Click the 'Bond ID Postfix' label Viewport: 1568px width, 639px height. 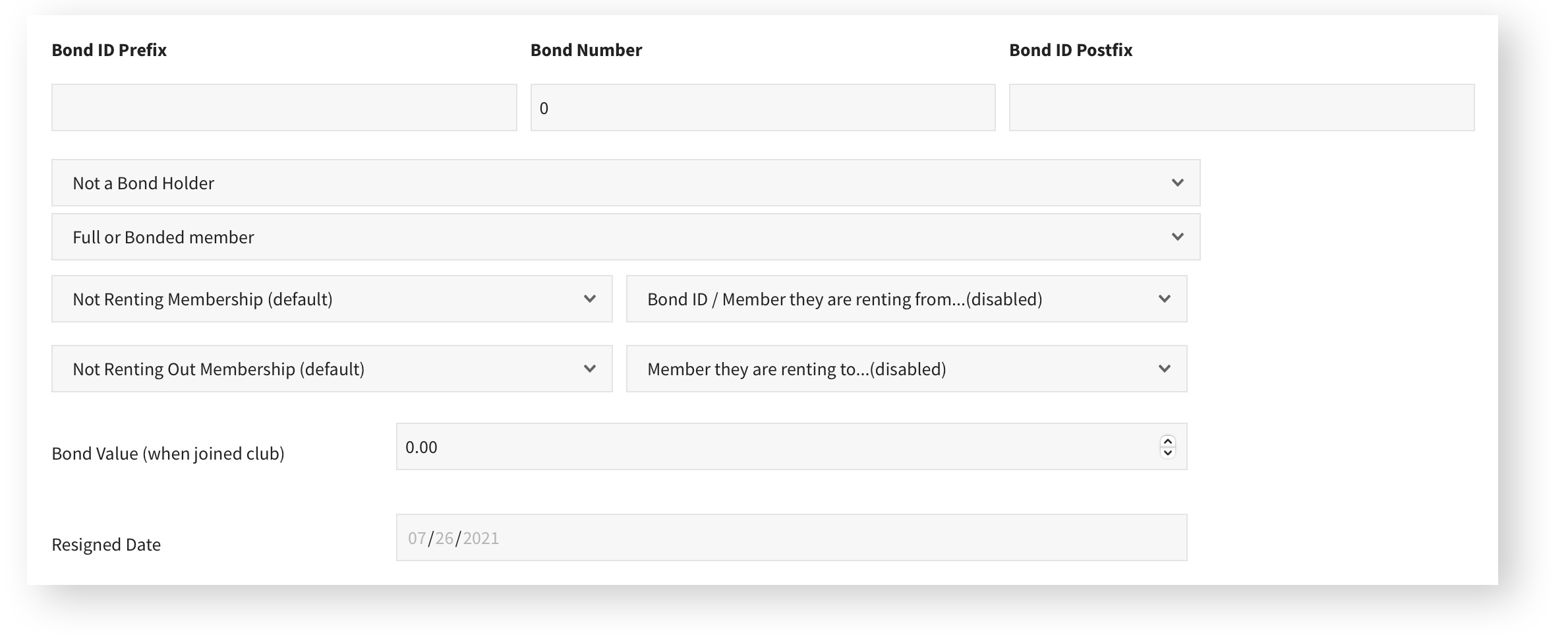coord(1070,50)
